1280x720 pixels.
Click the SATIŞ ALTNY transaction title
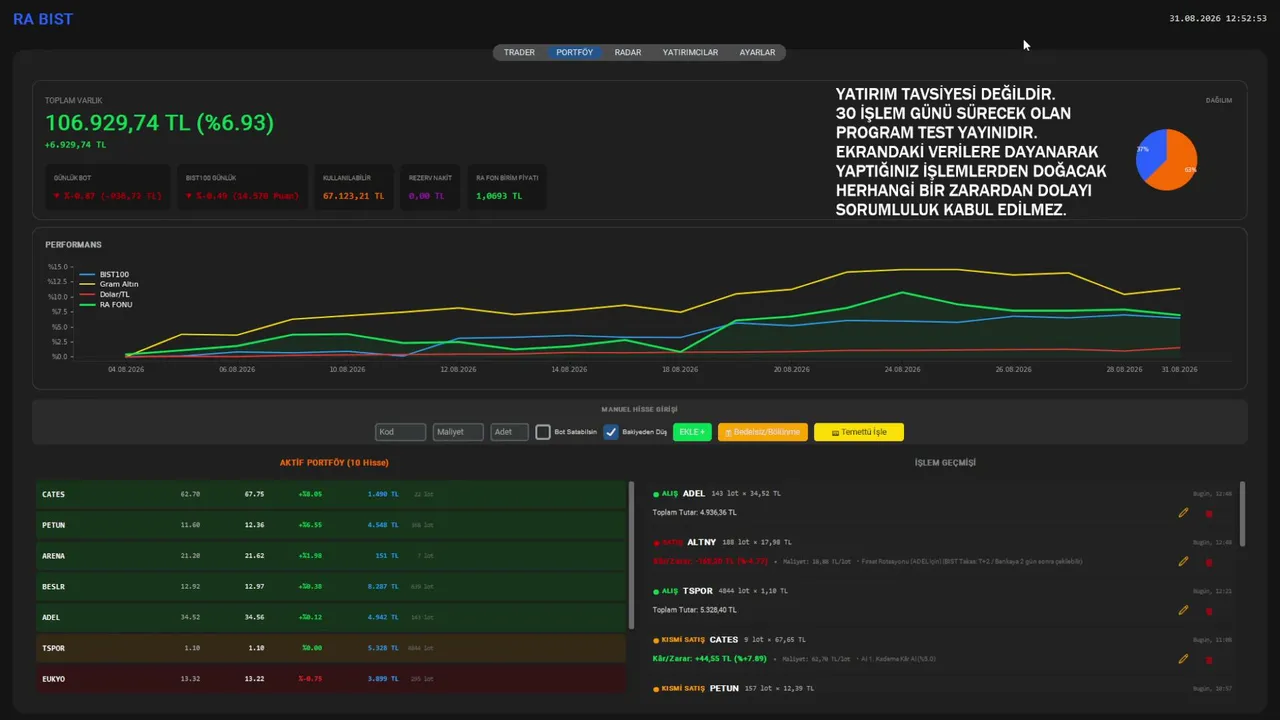[683, 542]
